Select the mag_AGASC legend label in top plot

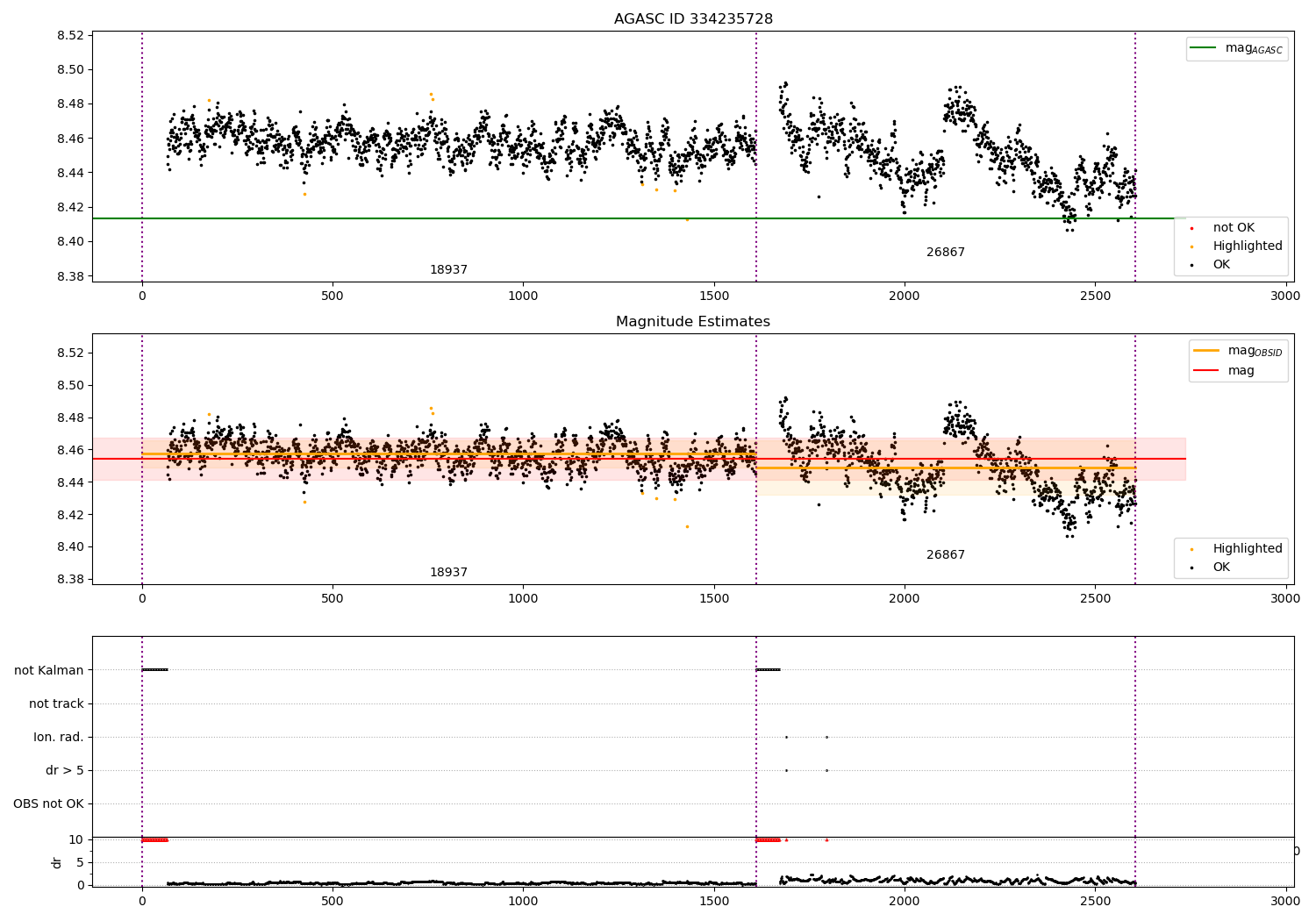[x=1254, y=49]
